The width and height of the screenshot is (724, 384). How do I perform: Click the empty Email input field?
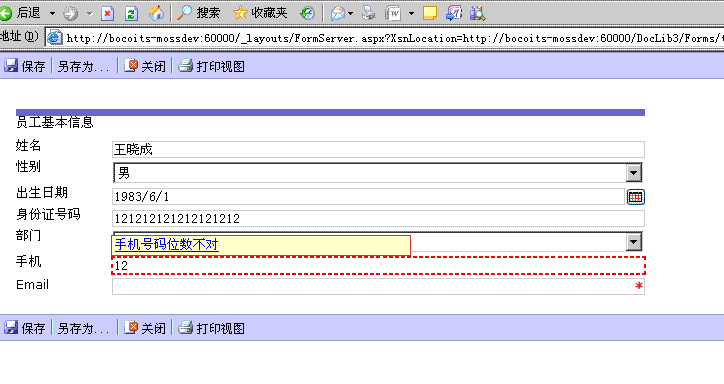pyautogui.click(x=378, y=286)
